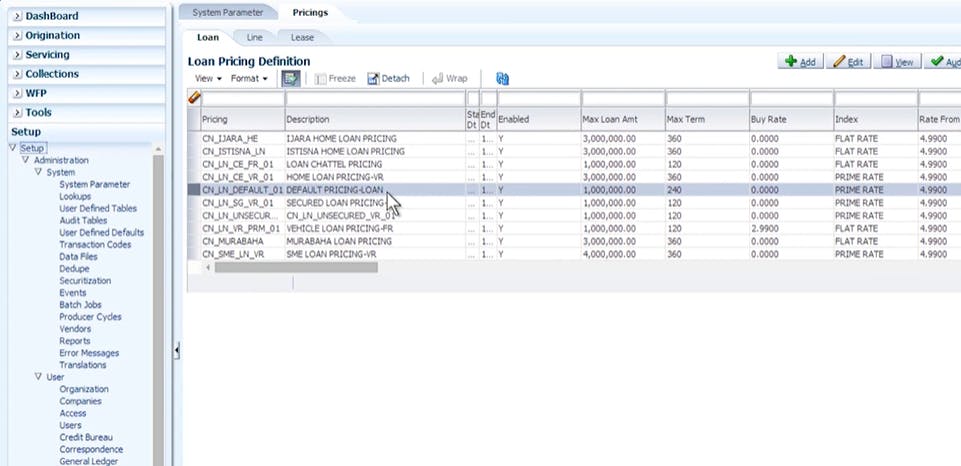Screen dimensions: 961x466
Task: Switch to the Line sub-tab
Action: tap(254, 37)
